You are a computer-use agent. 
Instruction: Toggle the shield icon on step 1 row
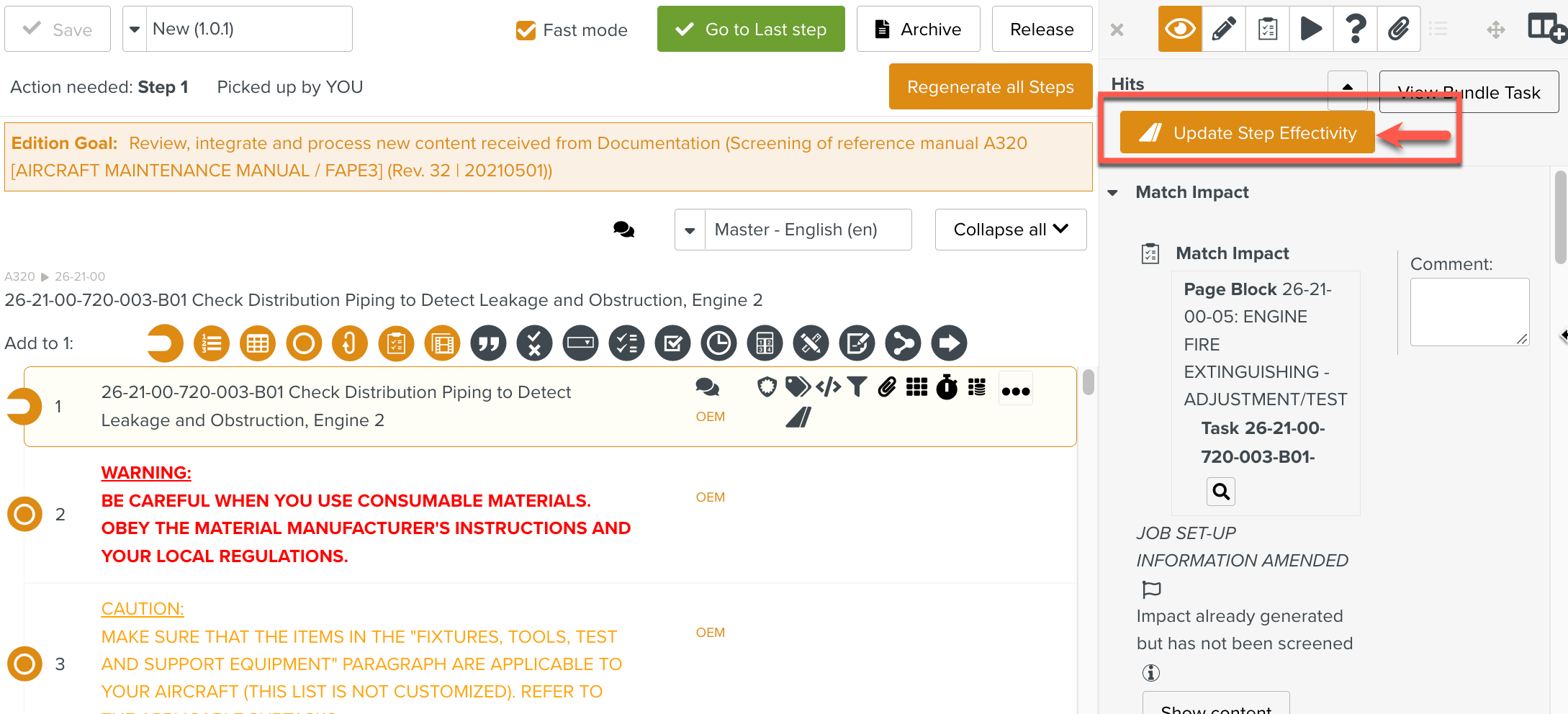(x=766, y=387)
